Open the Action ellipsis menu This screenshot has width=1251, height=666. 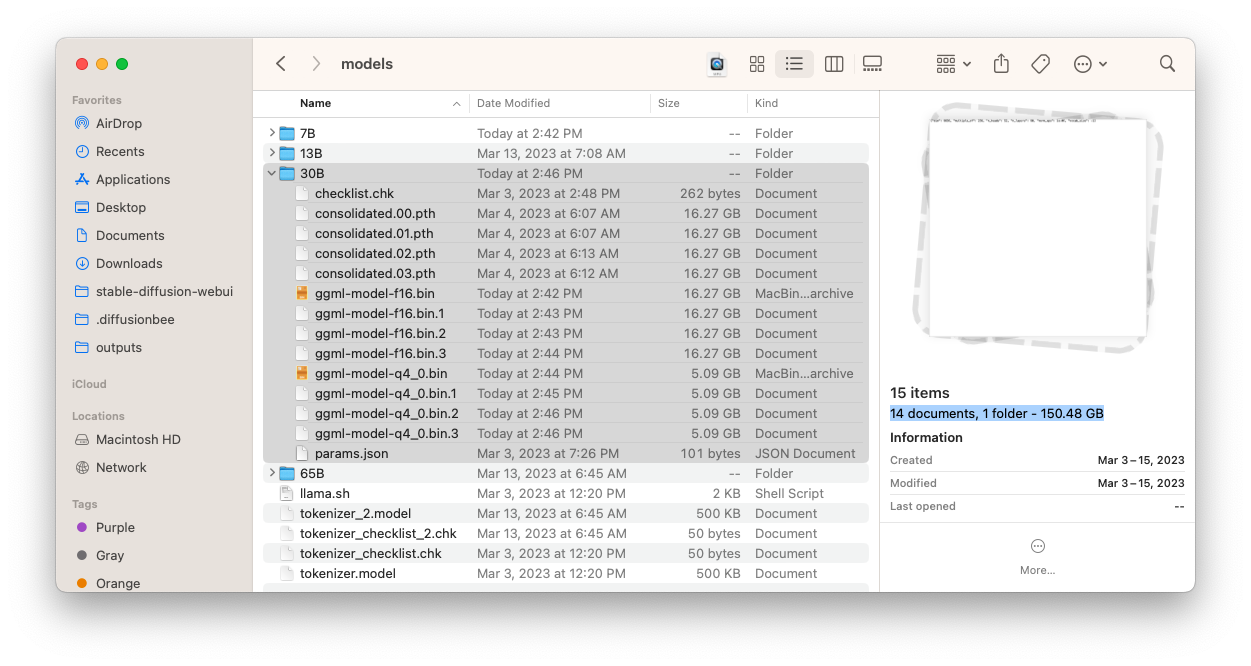[x=1089, y=64]
